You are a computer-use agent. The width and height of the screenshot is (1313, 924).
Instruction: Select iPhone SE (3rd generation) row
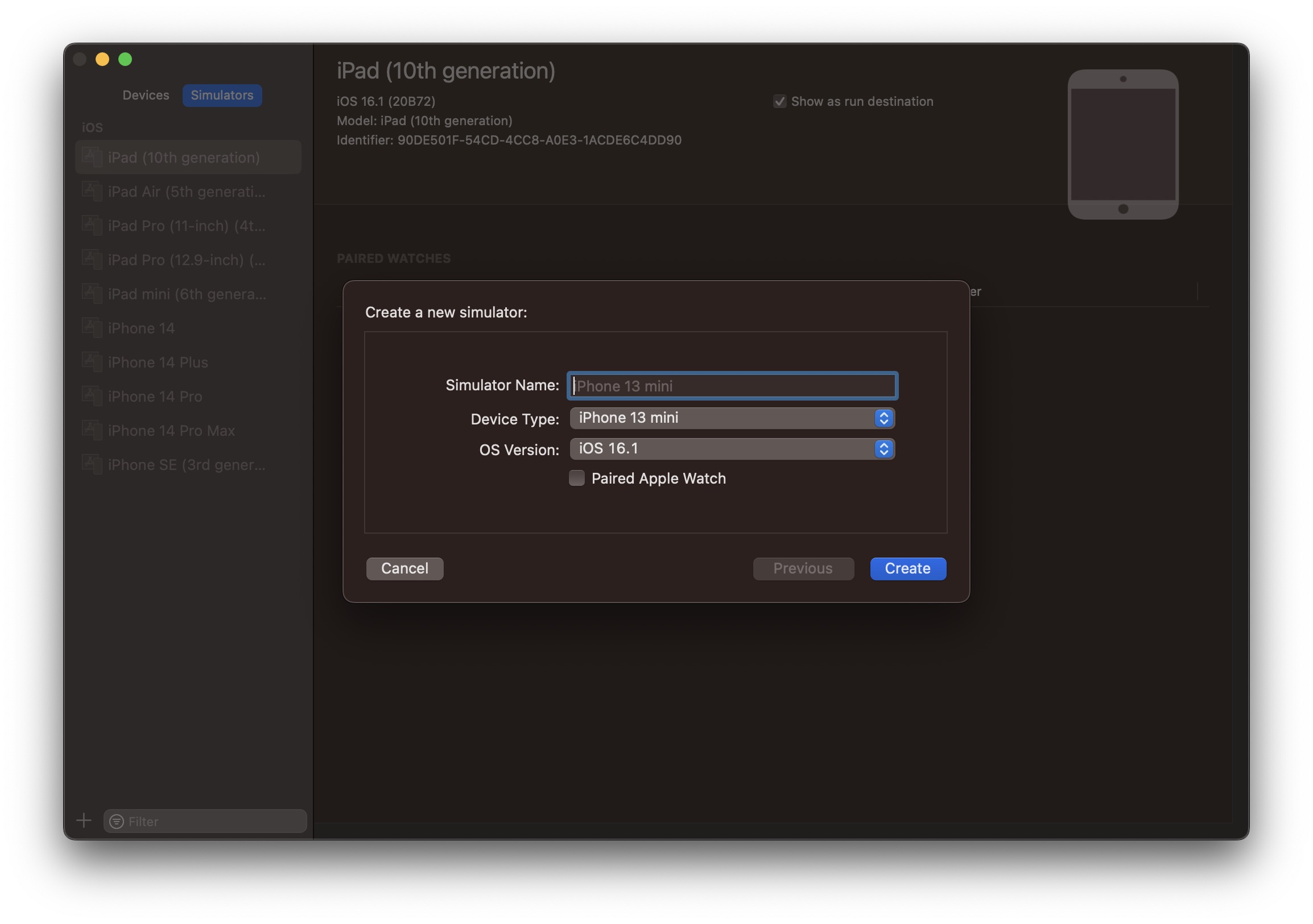(188, 465)
